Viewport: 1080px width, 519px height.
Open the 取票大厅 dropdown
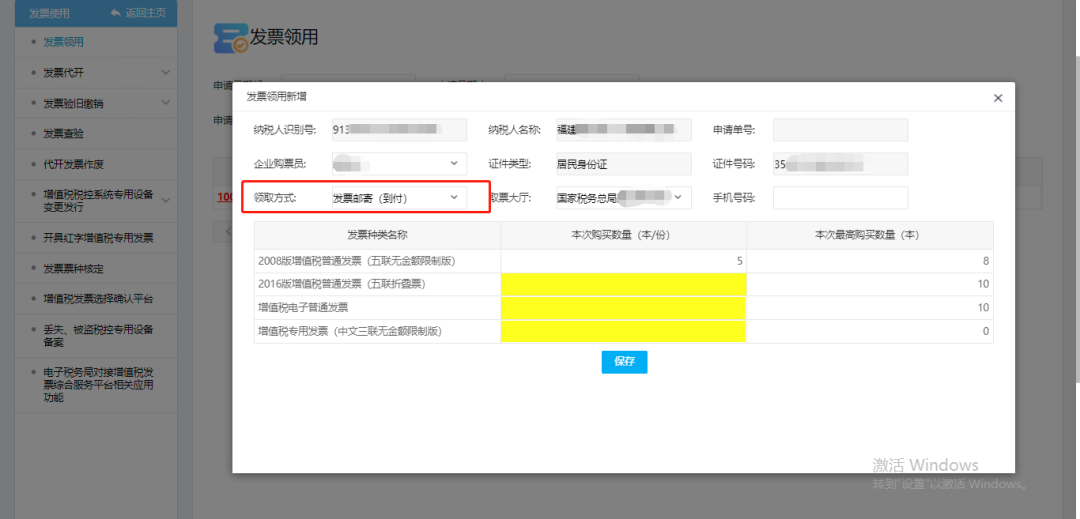[623, 198]
